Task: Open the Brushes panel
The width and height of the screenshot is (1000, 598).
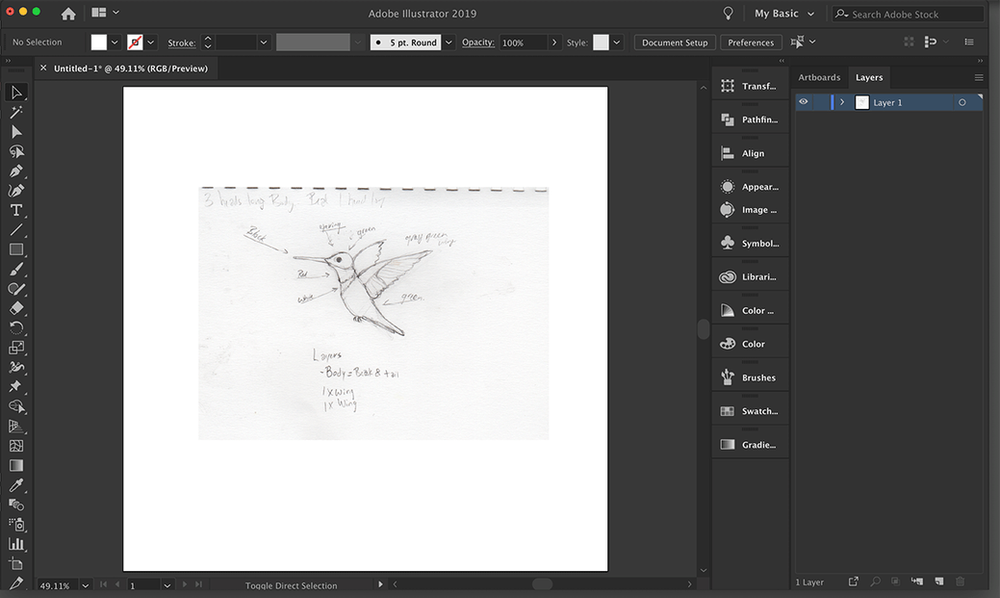Action: (x=750, y=377)
